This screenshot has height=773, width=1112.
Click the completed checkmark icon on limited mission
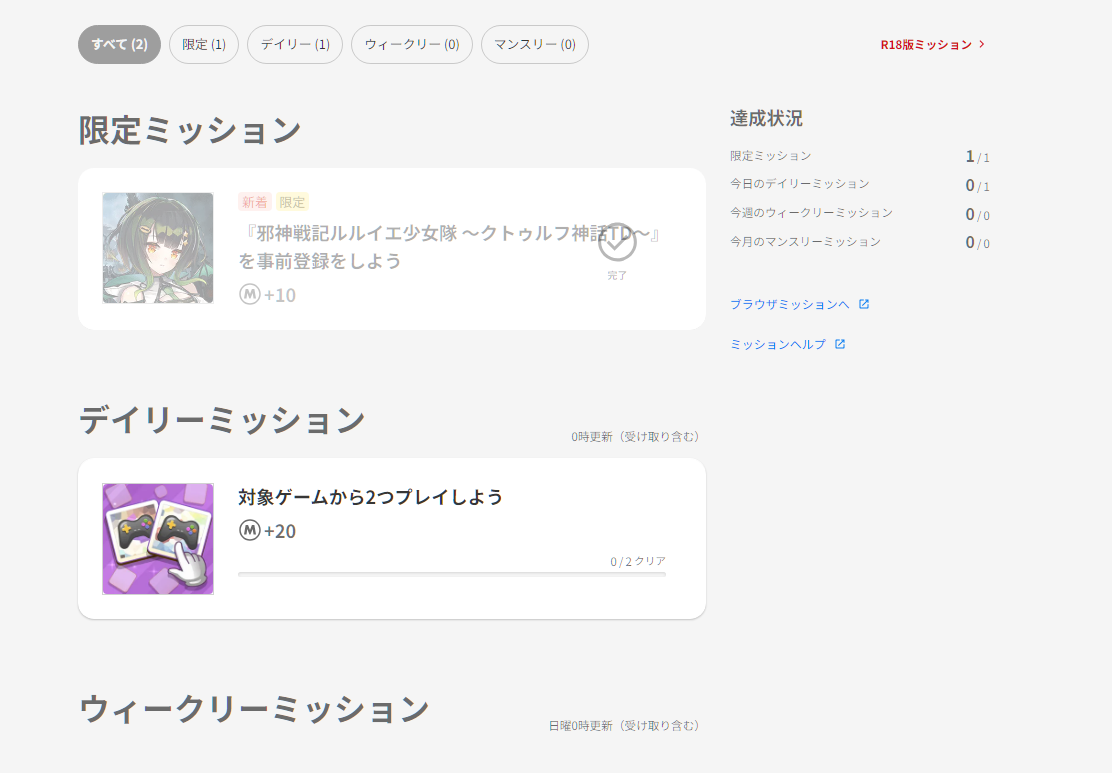tap(617, 242)
